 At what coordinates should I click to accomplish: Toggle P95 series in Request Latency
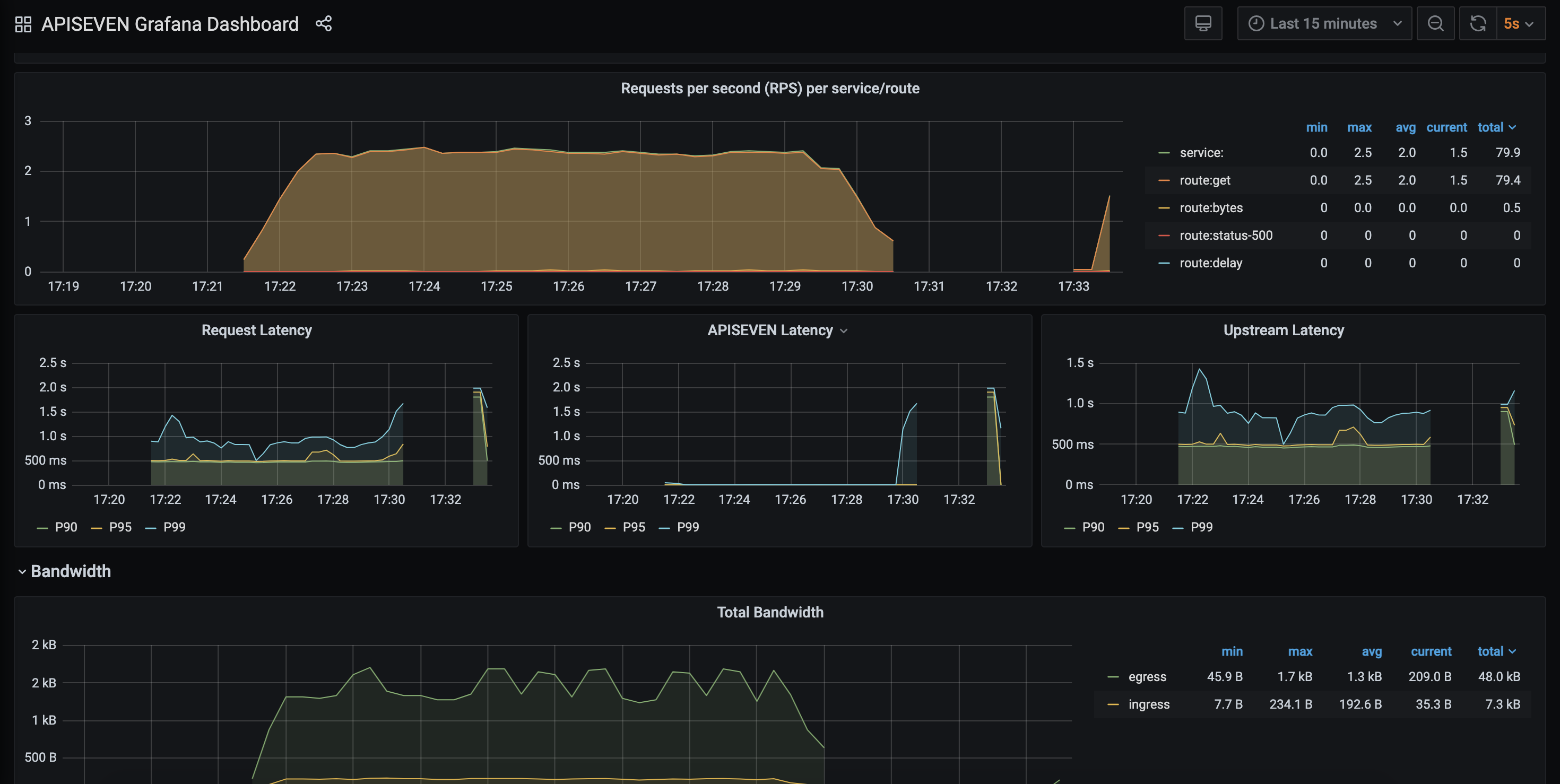point(120,527)
